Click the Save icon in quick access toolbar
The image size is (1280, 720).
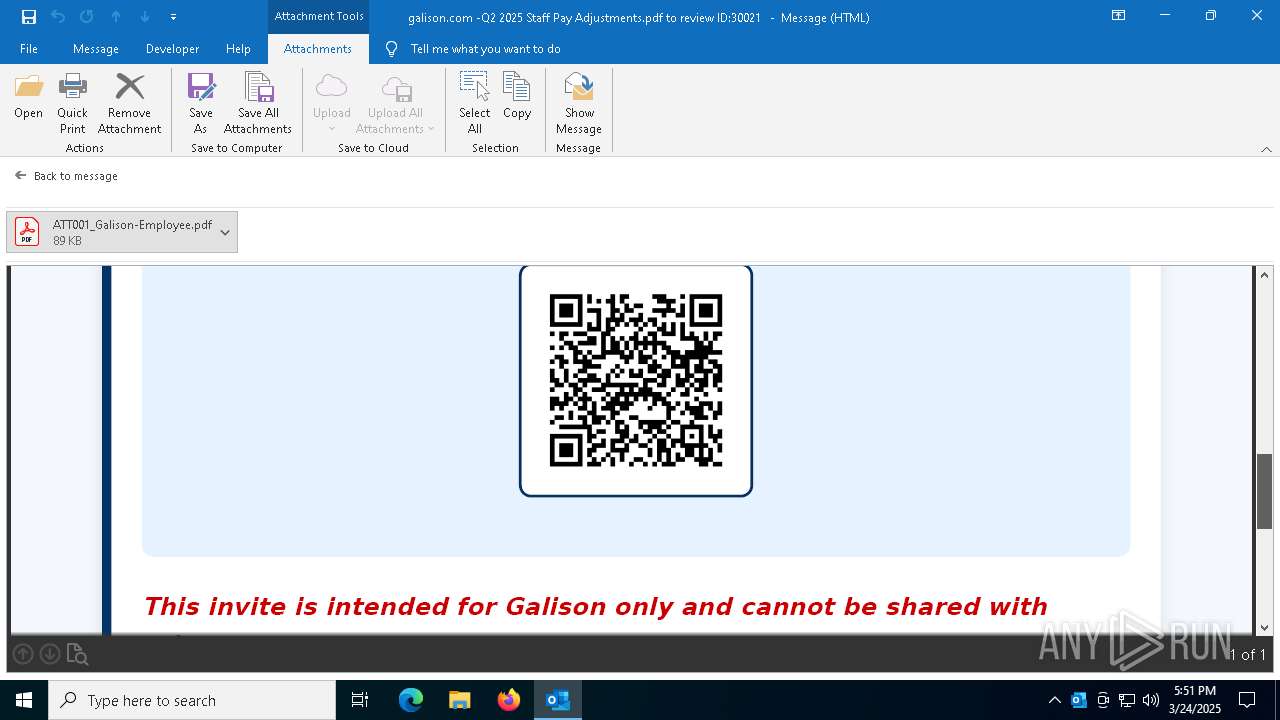point(29,17)
